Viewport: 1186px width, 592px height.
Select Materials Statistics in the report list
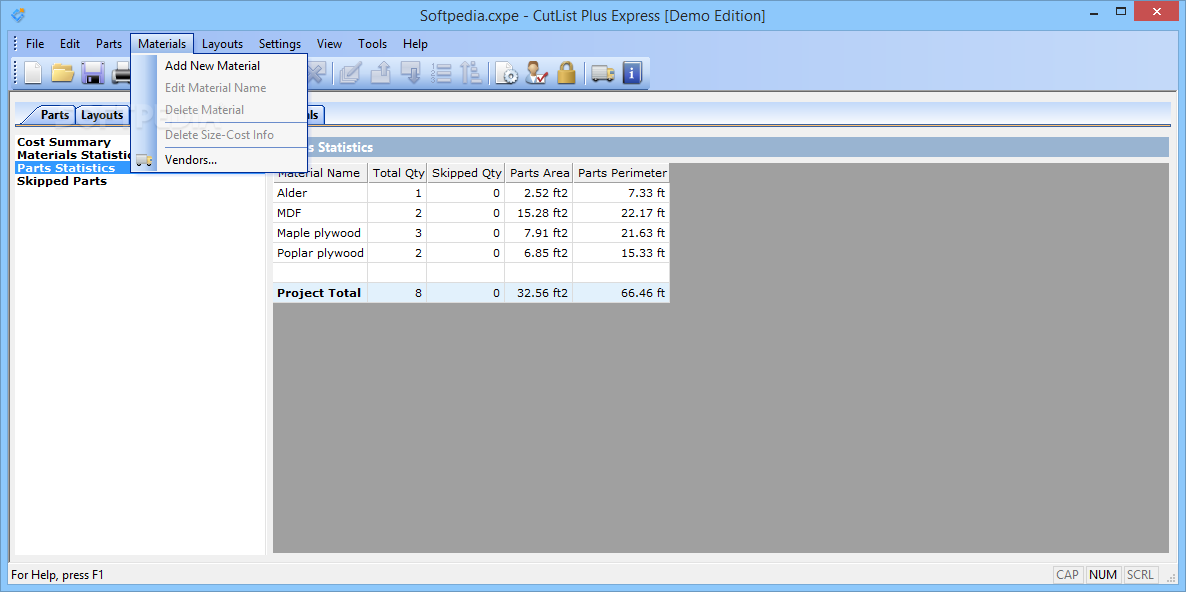point(74,155)
